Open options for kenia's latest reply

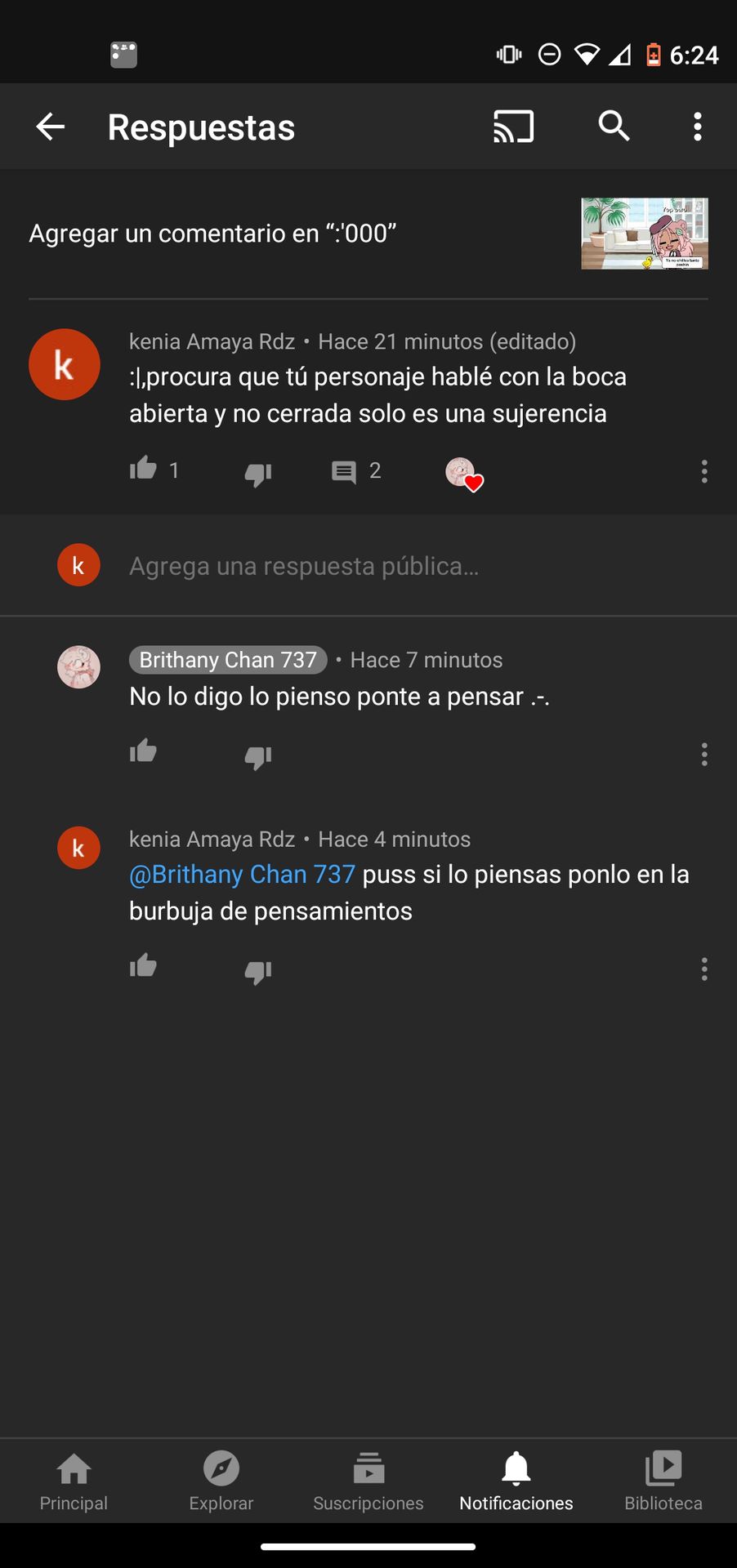704,969
